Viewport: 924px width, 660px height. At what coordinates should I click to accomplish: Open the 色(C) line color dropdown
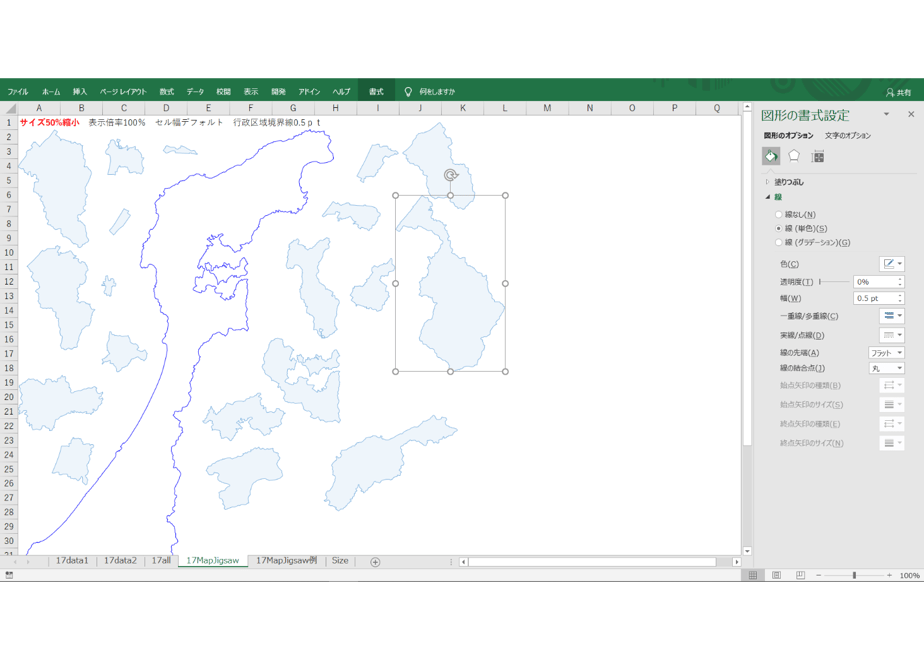[x=892, y=264]
